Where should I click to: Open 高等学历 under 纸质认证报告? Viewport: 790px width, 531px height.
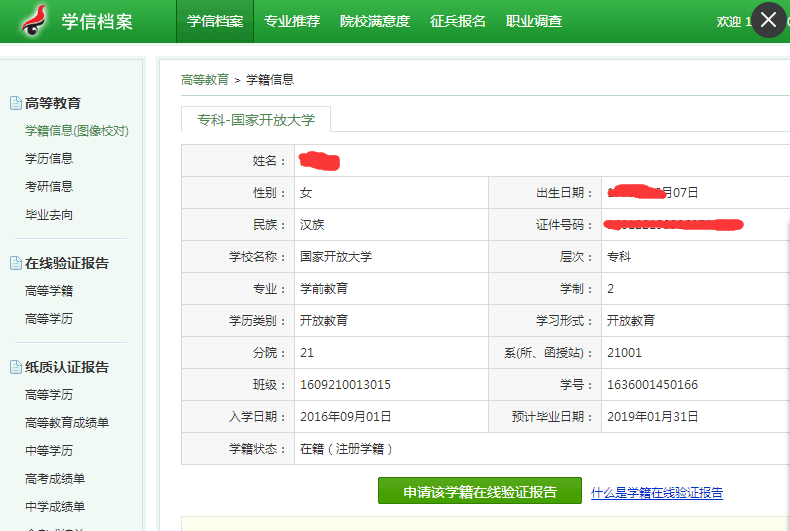(49, 394)
